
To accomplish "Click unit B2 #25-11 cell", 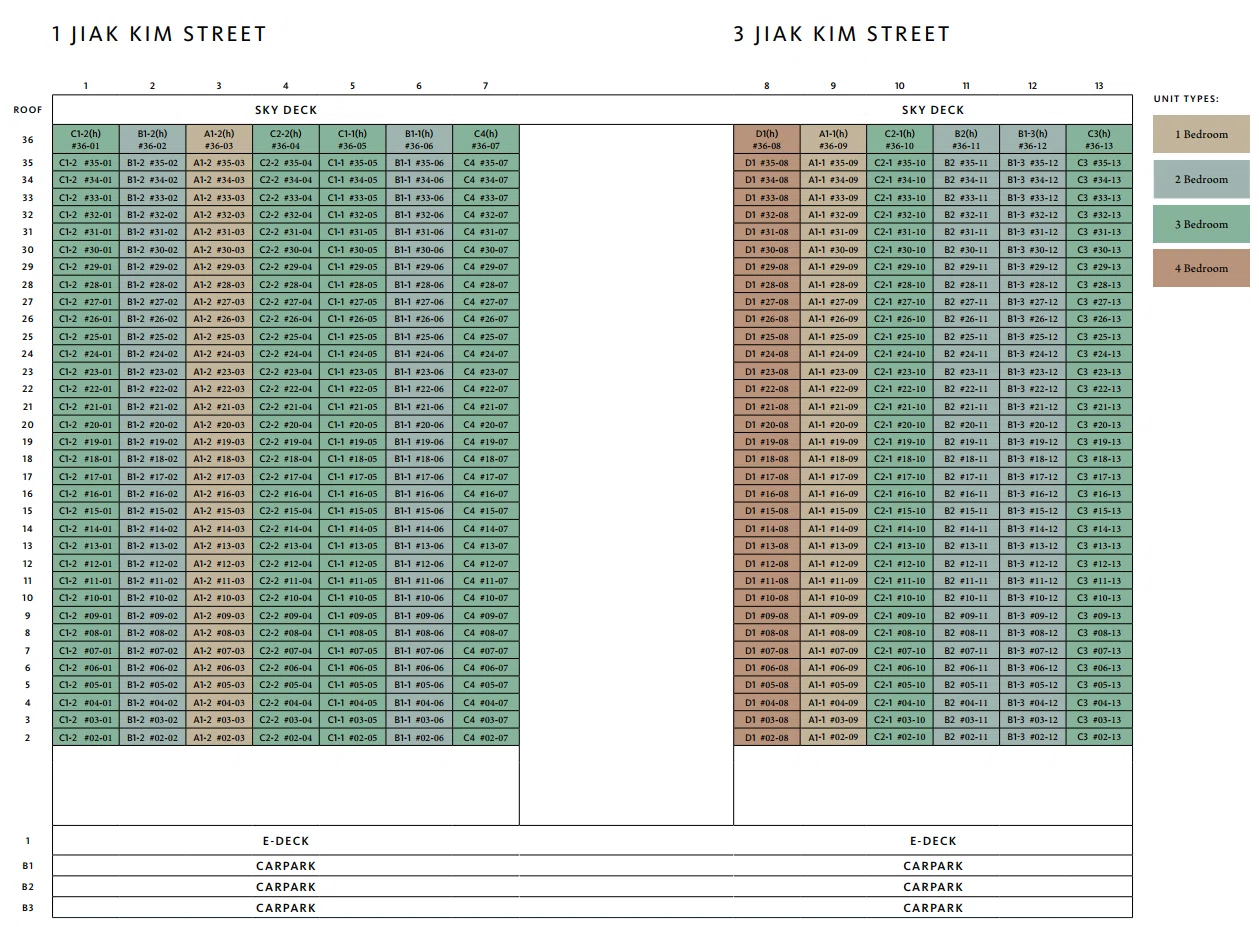I will [966, 337].
